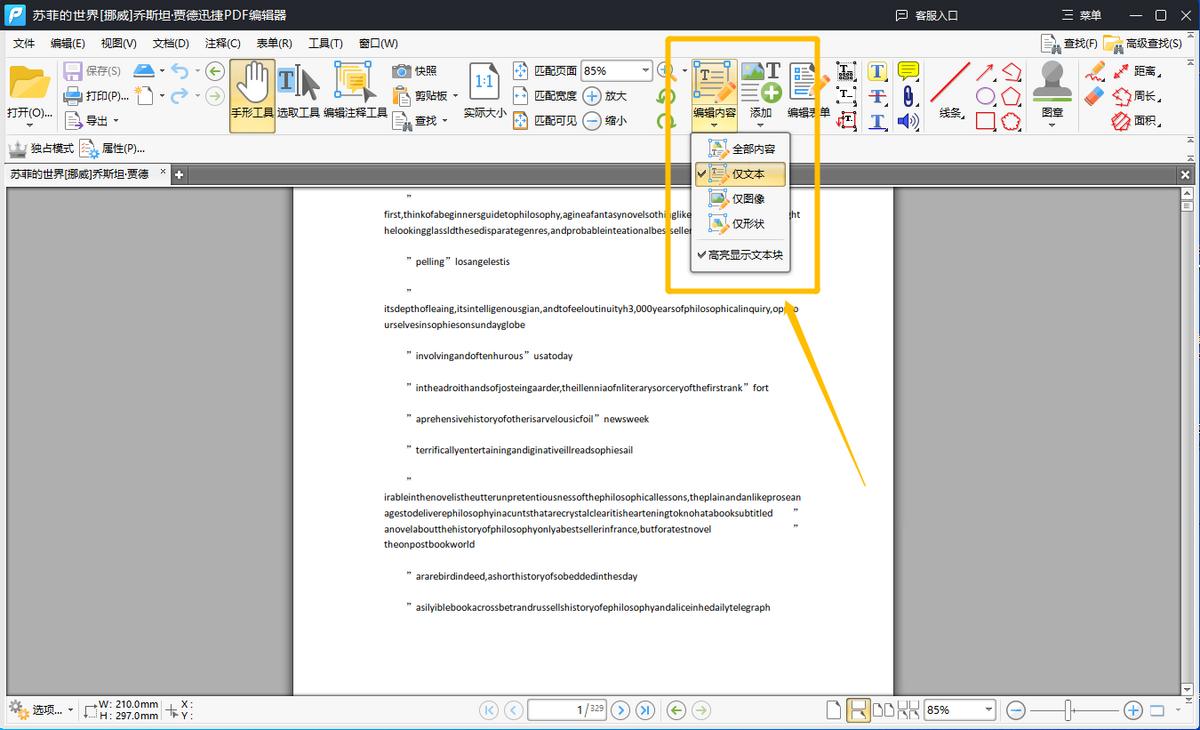Select the 仅图像 images-only option
The height and width of the screenshot is (730, 1200).
(748, 199)
